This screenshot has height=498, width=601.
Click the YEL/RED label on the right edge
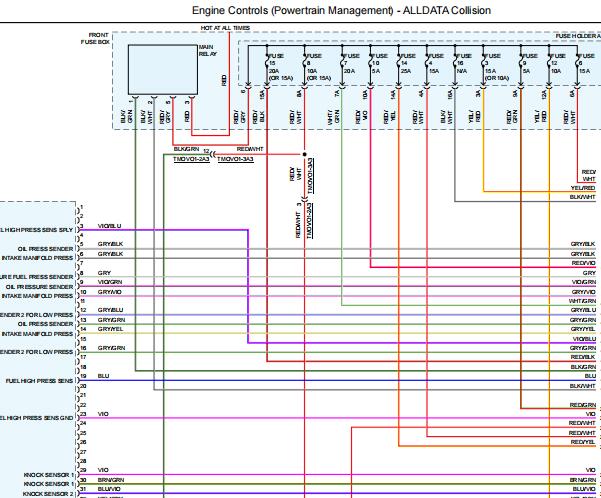coord(583,188)
